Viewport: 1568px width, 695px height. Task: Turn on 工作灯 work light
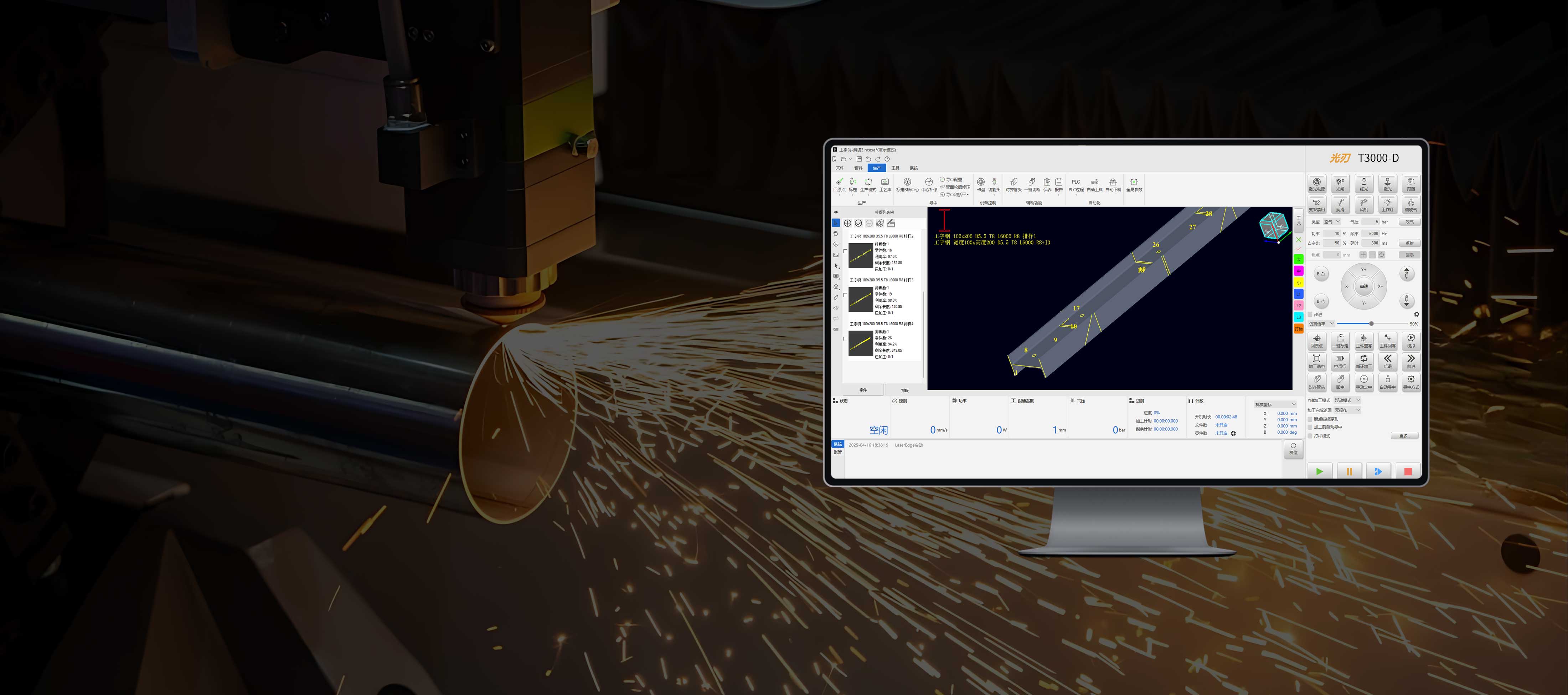pos(1387,204)
